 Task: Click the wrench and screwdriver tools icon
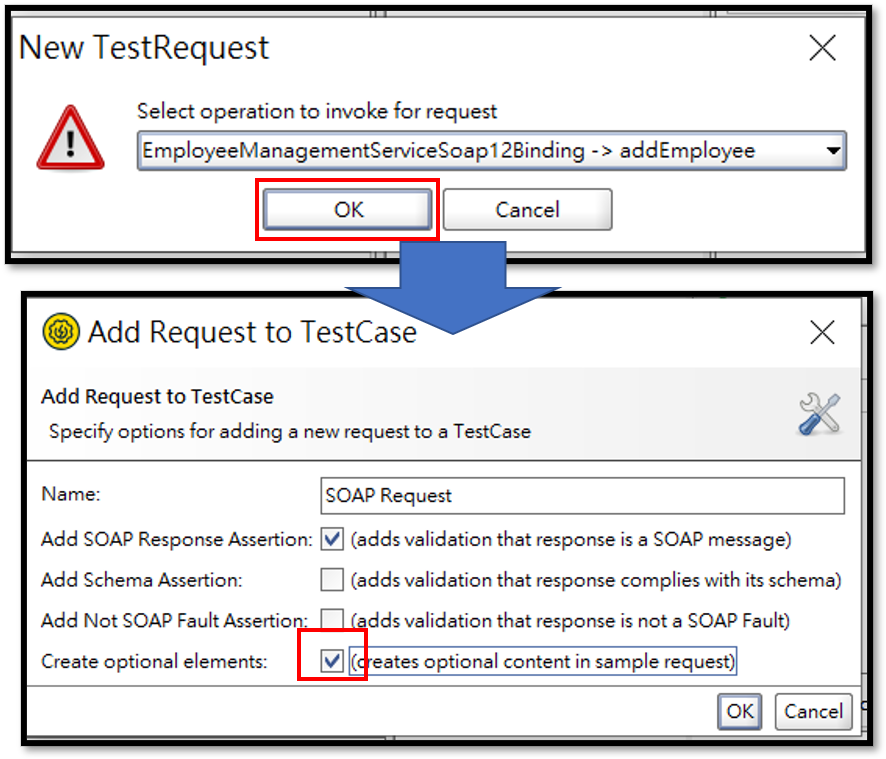(819, 414)
